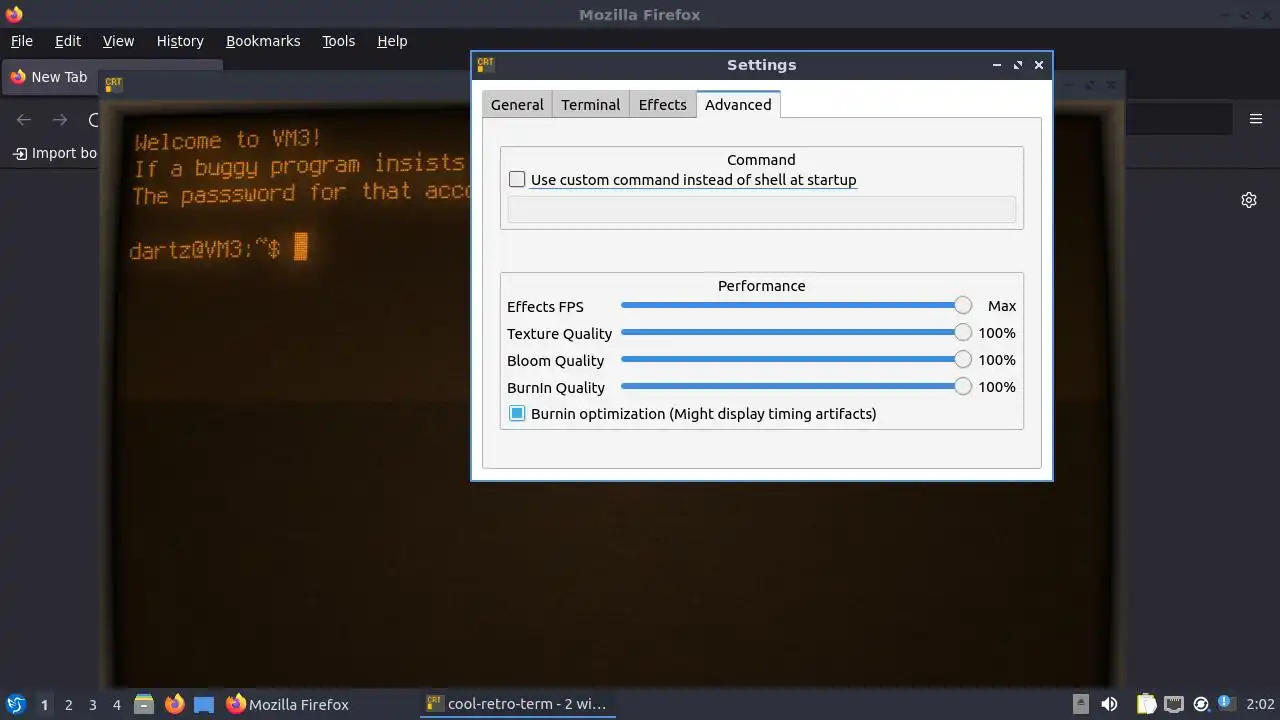Click the Firefox logo in title bar
1280x720 pixels.
13,14
